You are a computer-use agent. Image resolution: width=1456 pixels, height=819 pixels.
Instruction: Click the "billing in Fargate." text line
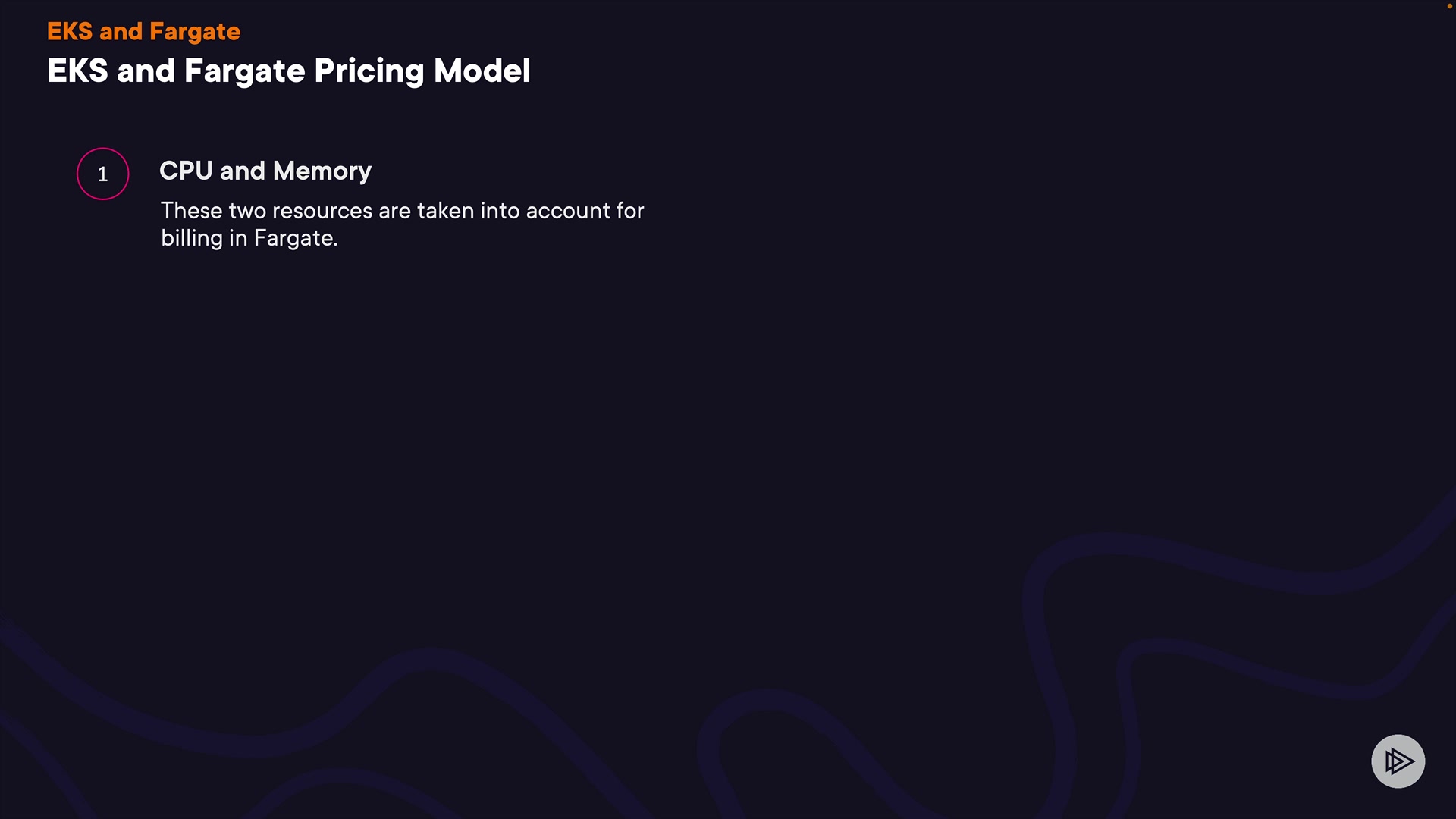pos(249,238)
